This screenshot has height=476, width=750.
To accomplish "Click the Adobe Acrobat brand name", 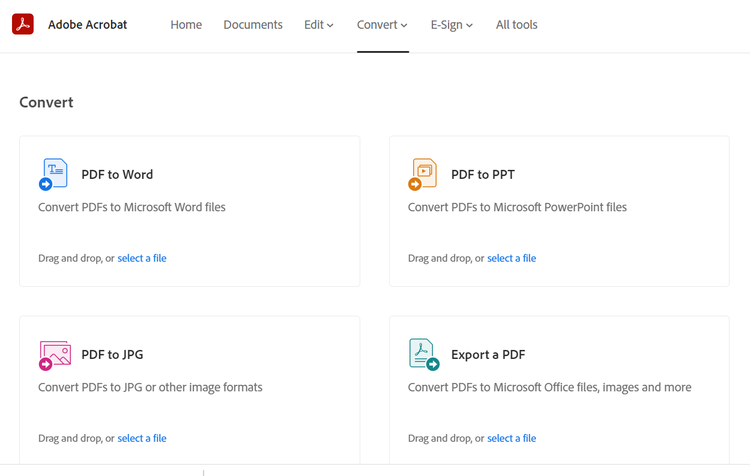I will coord(88,25).
